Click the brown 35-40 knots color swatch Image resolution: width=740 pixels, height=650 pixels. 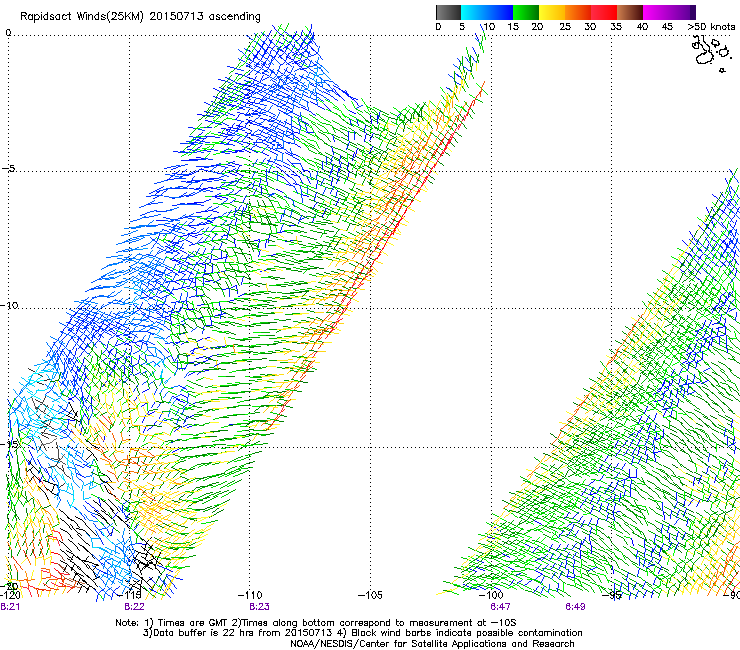[x=630, y=12]
